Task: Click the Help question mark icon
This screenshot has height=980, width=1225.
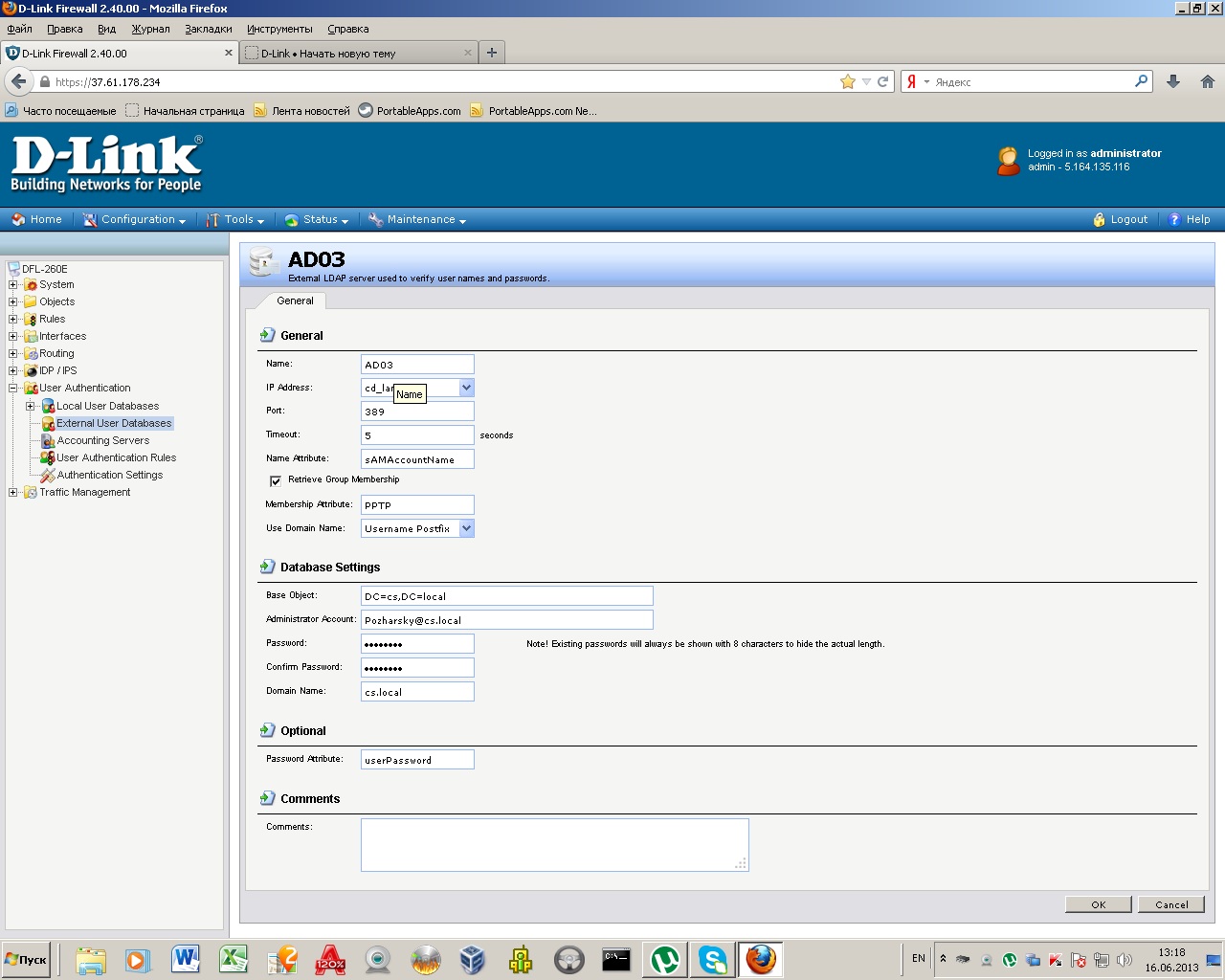Action: point(1175,220)
